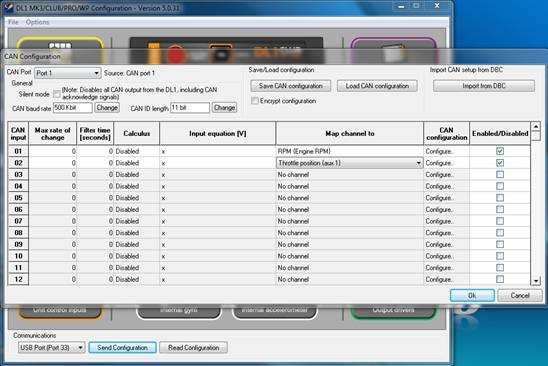Enable the Silent mode checkbox
This screenshot has height=366, width=548.
(x=56, y=94)
